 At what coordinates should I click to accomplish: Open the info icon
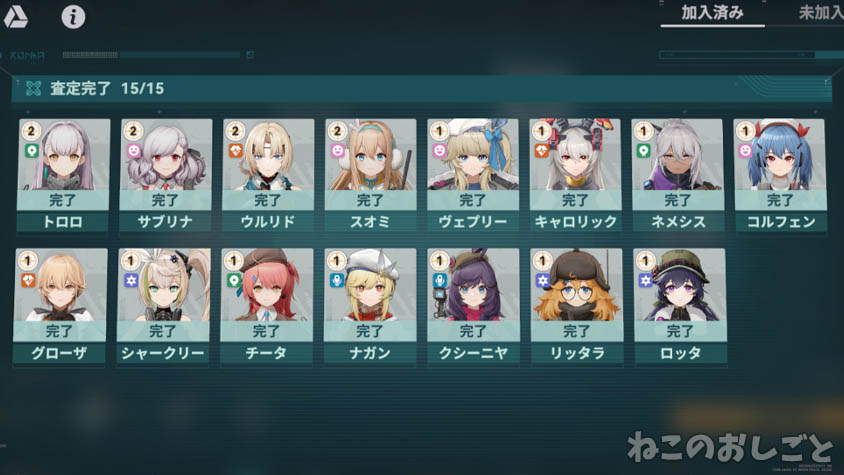coord(73,17)
